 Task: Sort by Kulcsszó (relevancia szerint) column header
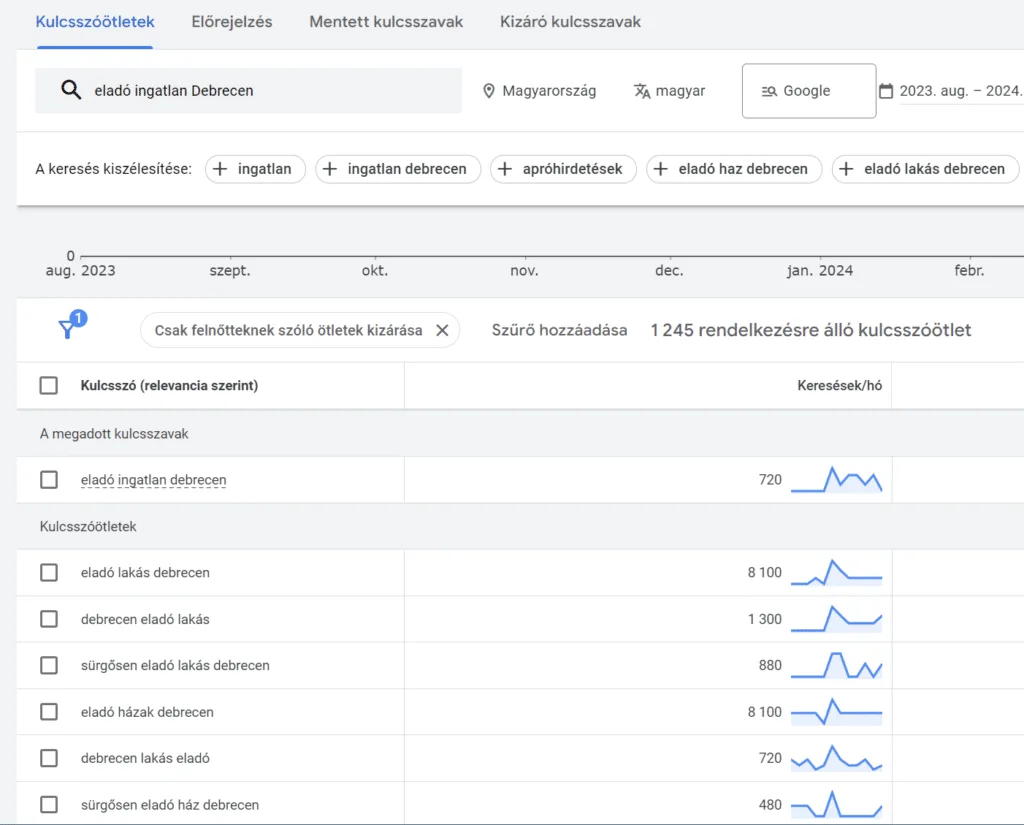[169, 385]
